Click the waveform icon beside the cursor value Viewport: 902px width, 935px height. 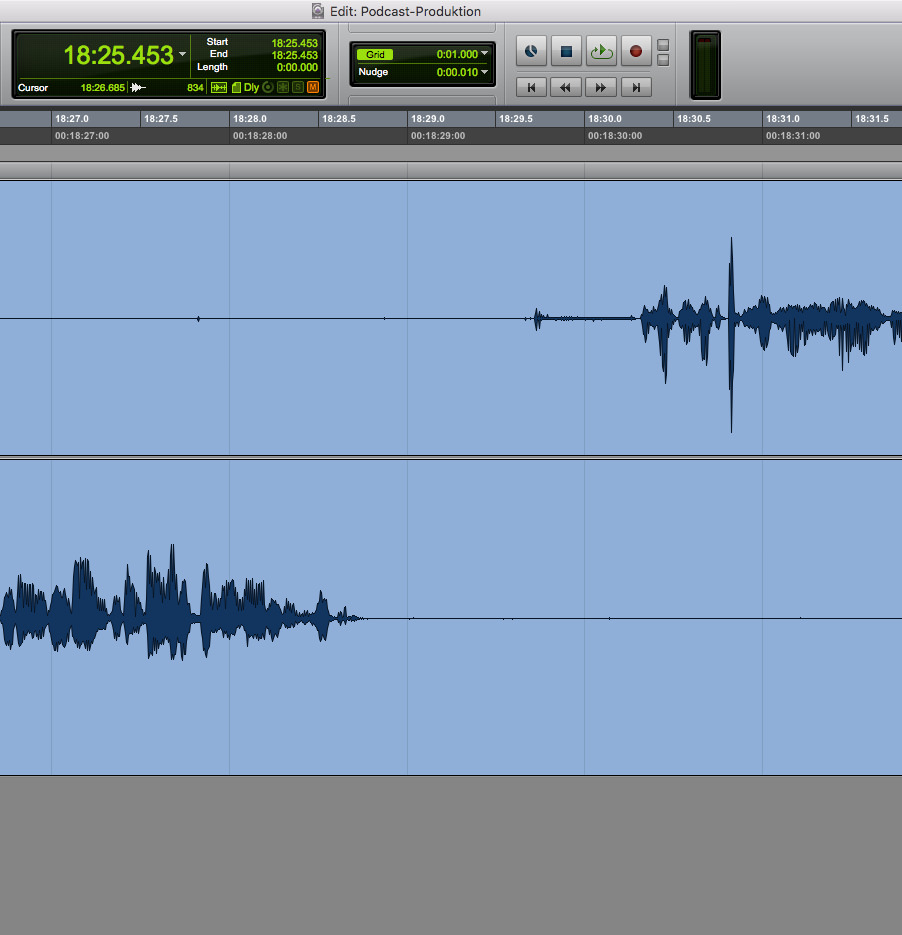tap(139, 88)
